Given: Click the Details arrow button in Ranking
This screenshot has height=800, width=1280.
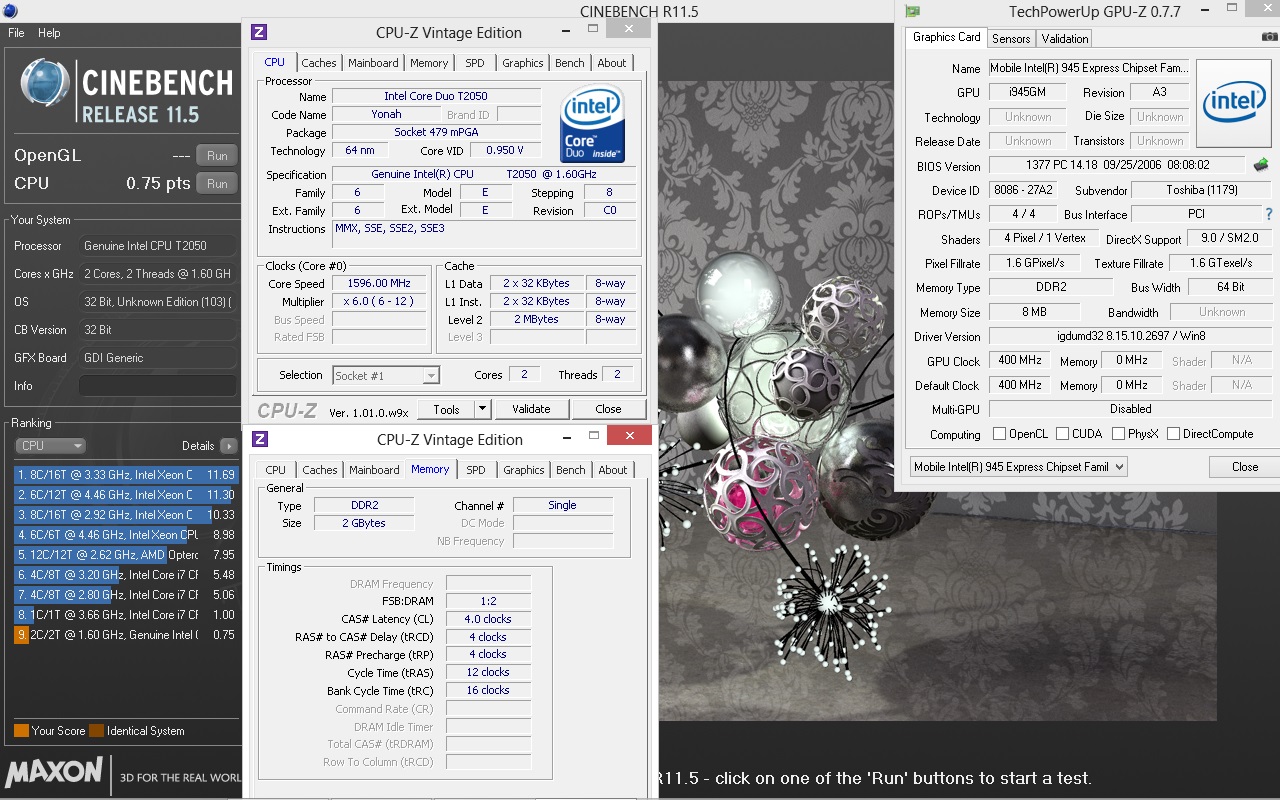Looking at the screenshot, I should pyautogui.click(x=229, y=446).
